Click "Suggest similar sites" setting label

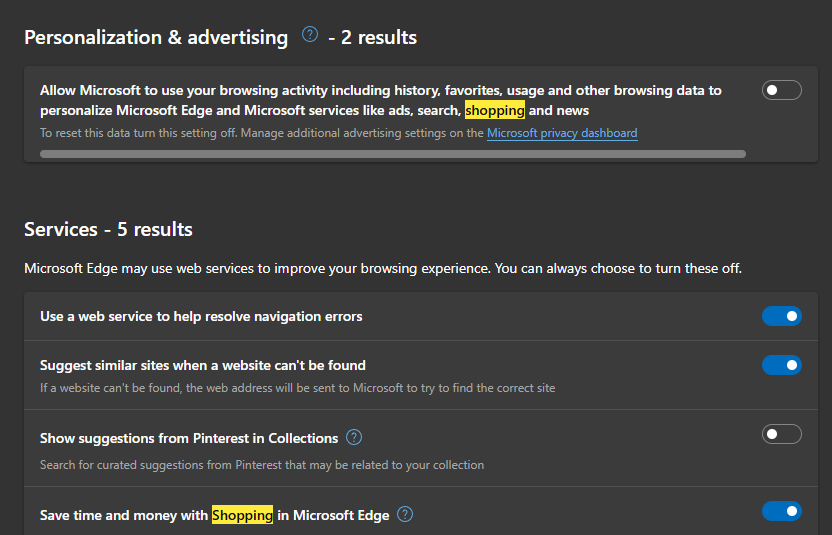click(203, 365)
